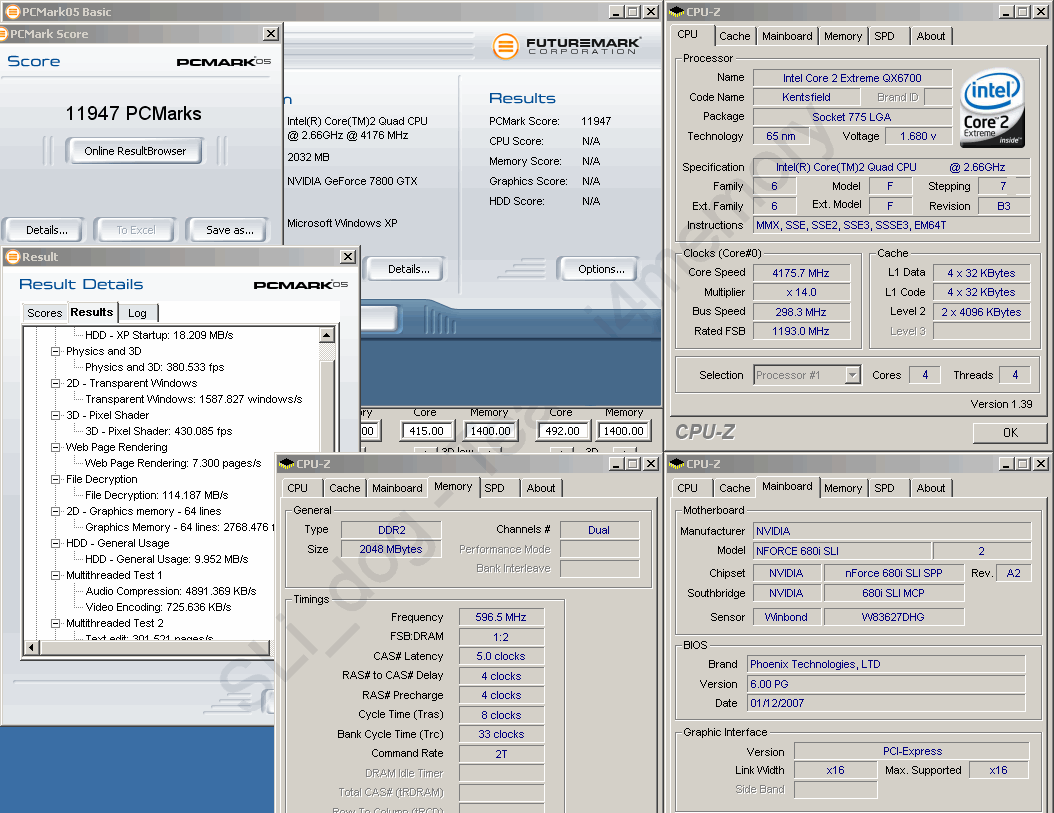1054x813 pixels.
Task: Click the Futuremark Corporation logo icon
Action: (505, 46)
